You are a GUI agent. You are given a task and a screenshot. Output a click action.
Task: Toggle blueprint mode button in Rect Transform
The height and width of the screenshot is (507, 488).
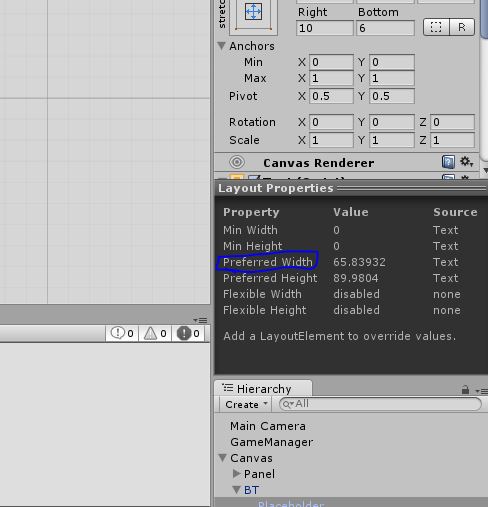(436, 27)
